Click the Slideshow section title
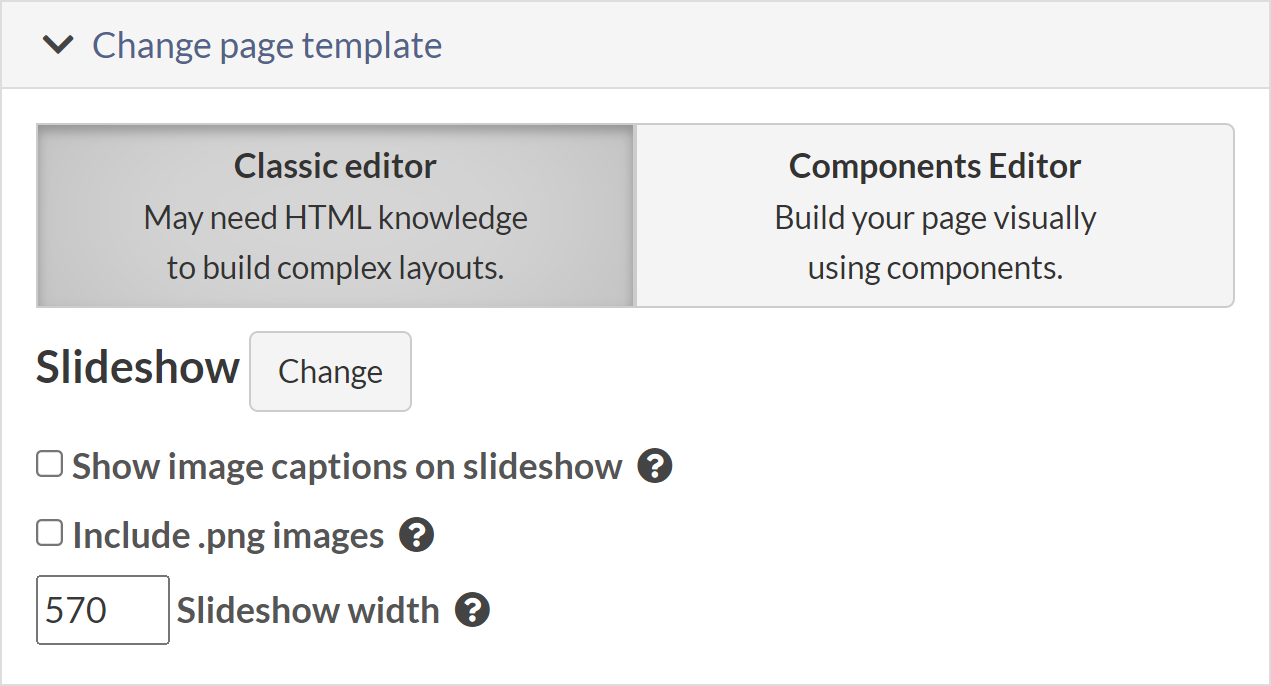Image resolution: width=1271 pixels, height=686 pixels. (137, 368)
